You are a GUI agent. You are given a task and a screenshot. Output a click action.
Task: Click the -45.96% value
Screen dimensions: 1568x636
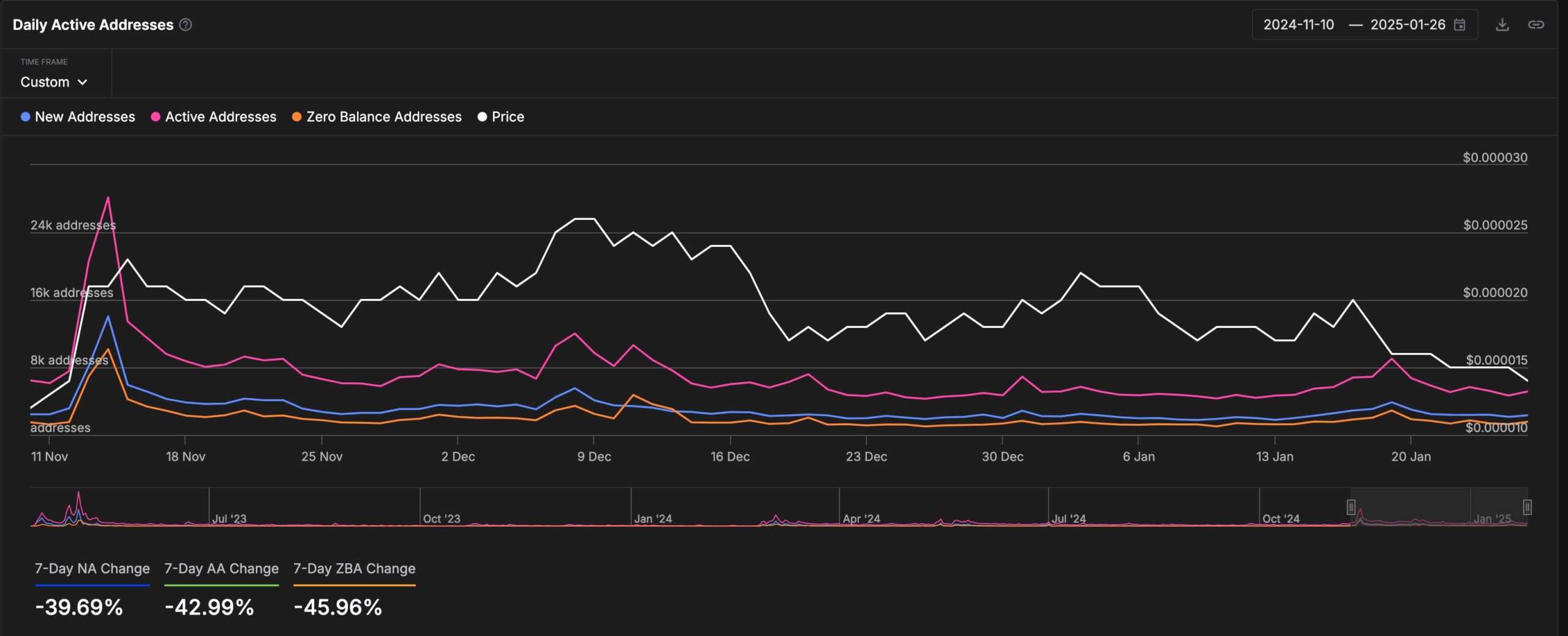[x=337, y=607]
